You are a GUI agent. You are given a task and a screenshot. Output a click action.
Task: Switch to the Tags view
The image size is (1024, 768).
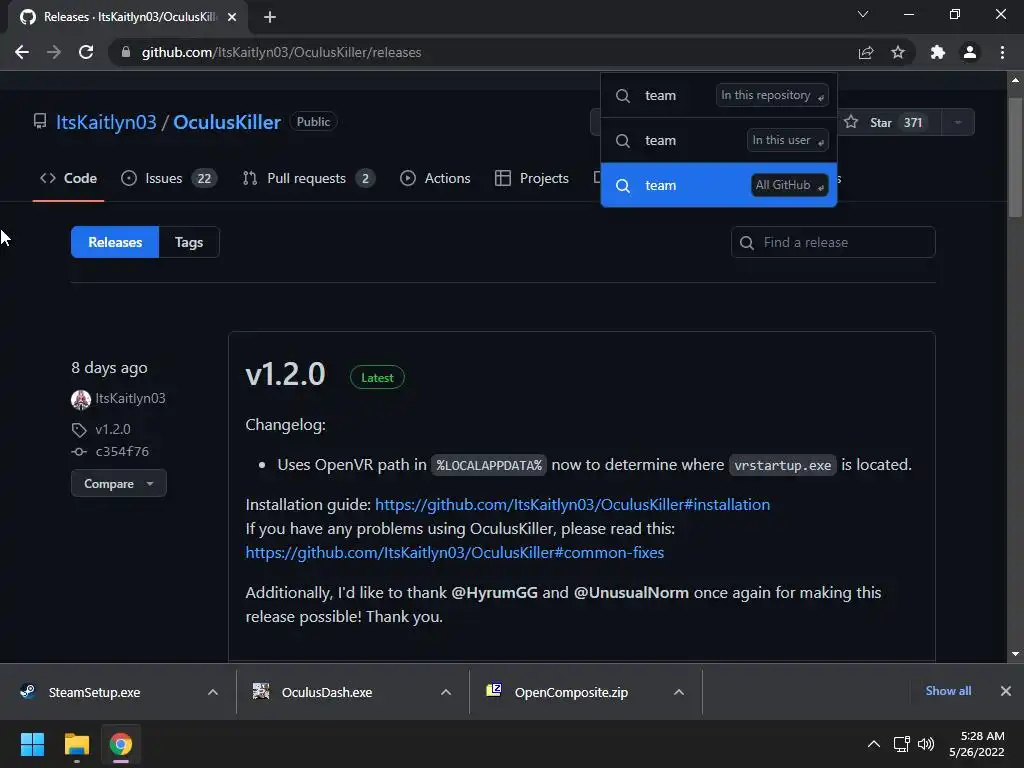pyautogui.click(x=189, y=242)
